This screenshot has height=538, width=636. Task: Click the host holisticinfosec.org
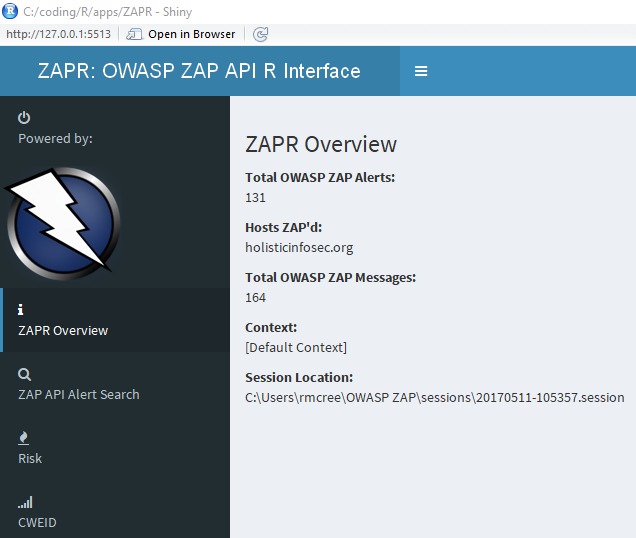(299, 247)
